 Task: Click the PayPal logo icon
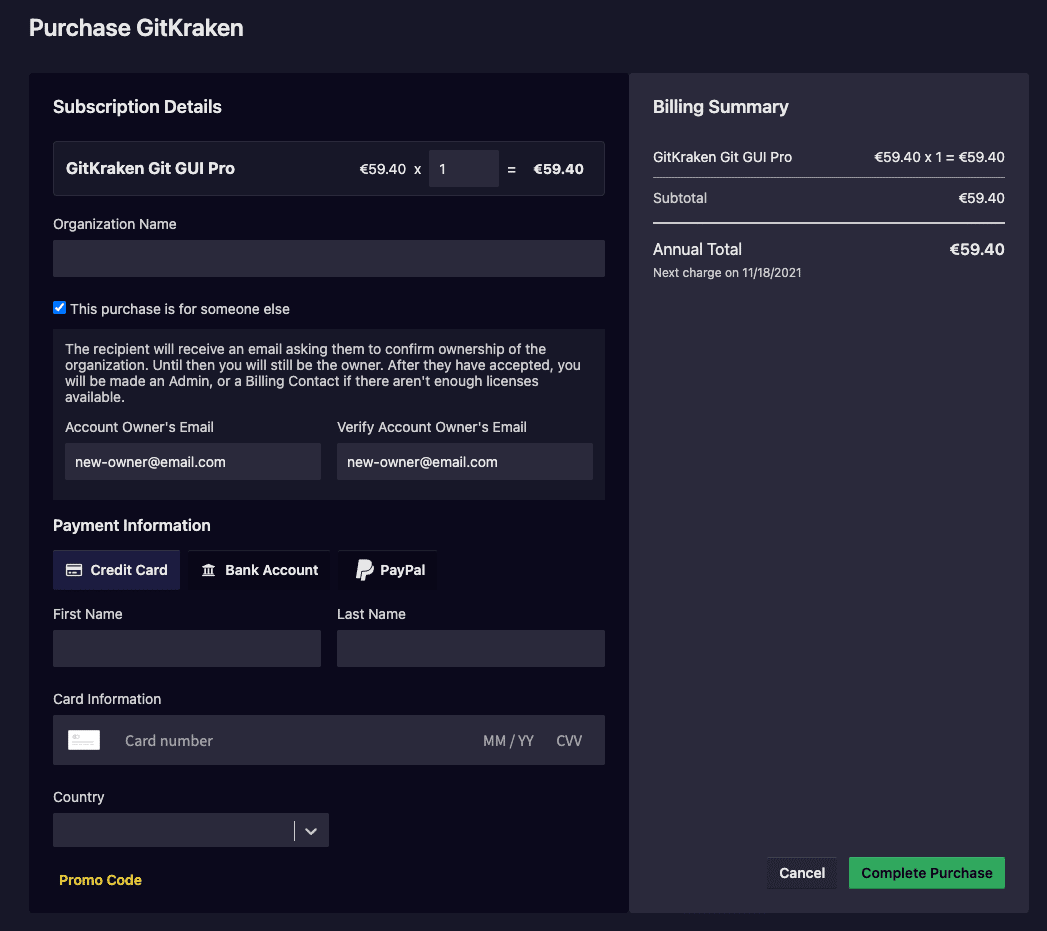coord(365,570)
